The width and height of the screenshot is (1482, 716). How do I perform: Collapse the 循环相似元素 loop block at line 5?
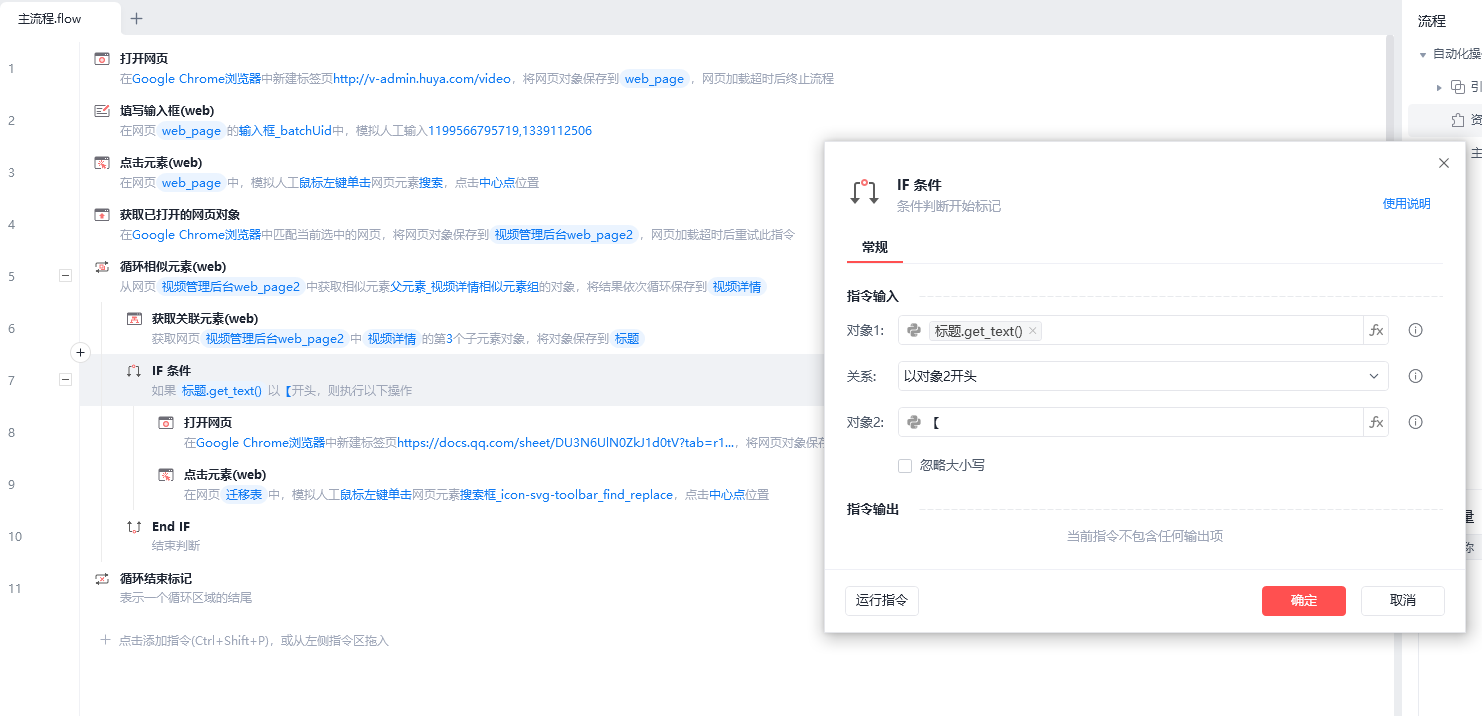tap(66, 275)
